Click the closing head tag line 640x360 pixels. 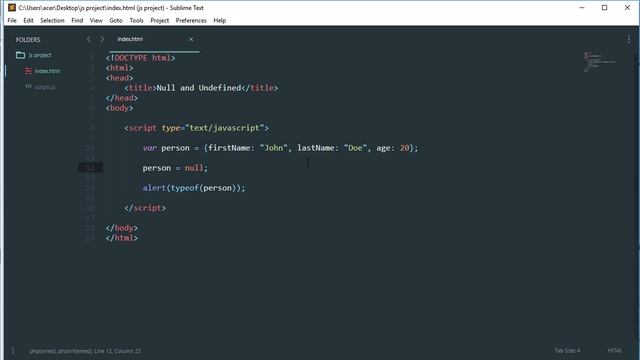[x=122, y=98]
